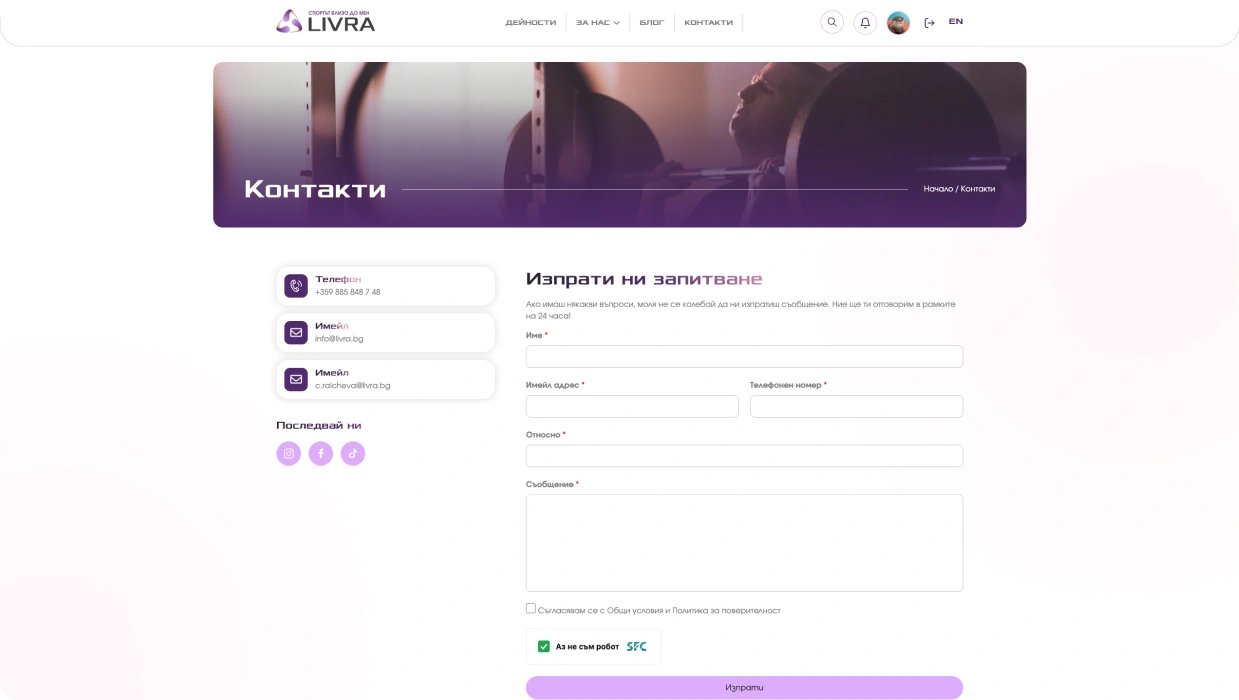Viewport: 1239px width, 700px height.
Task: Click the phone icon in Телефон card
Action: [x=296, y=286]
